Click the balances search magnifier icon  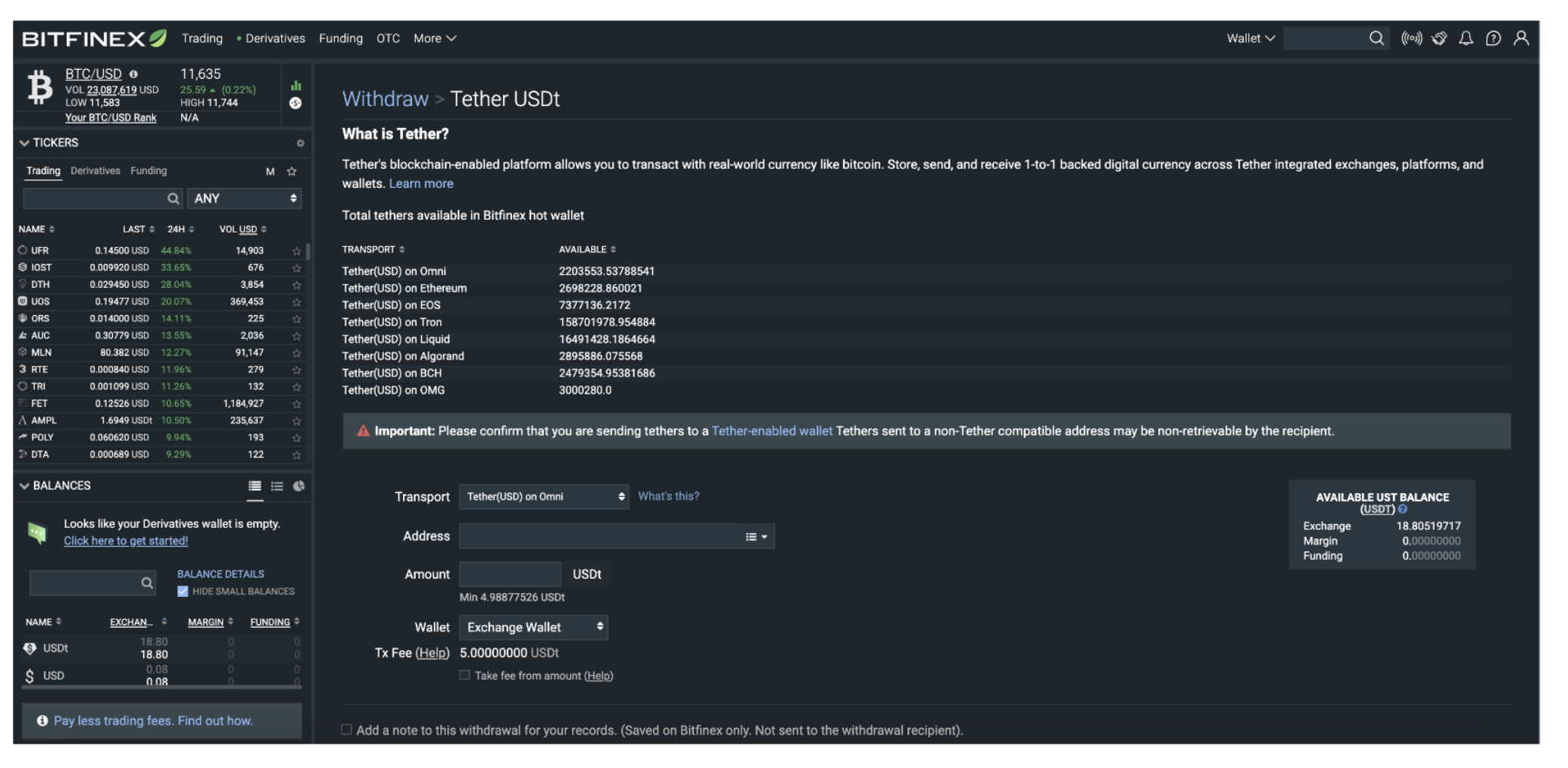147,583
